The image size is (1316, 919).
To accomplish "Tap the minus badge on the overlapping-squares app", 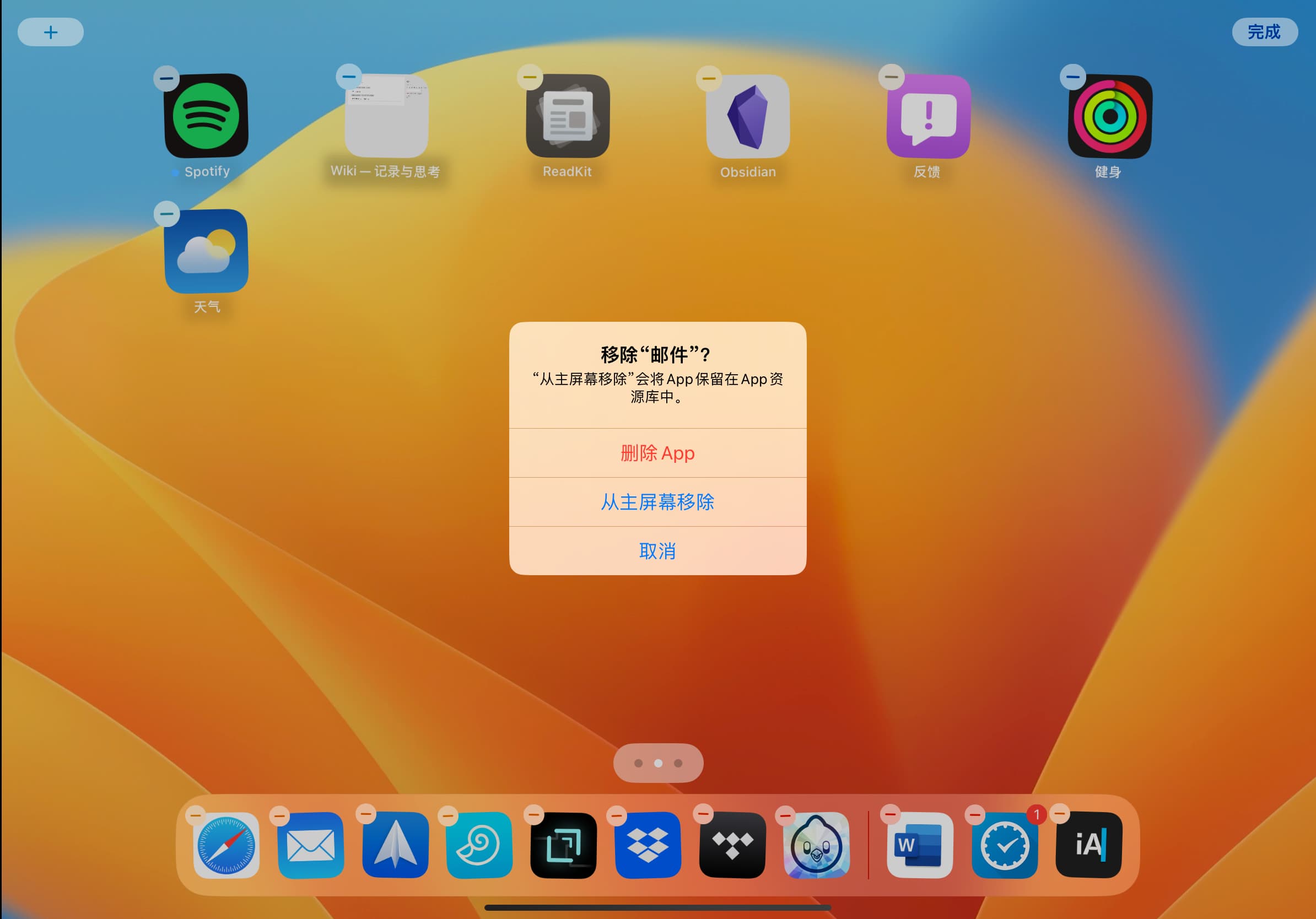I will point(533,815).
